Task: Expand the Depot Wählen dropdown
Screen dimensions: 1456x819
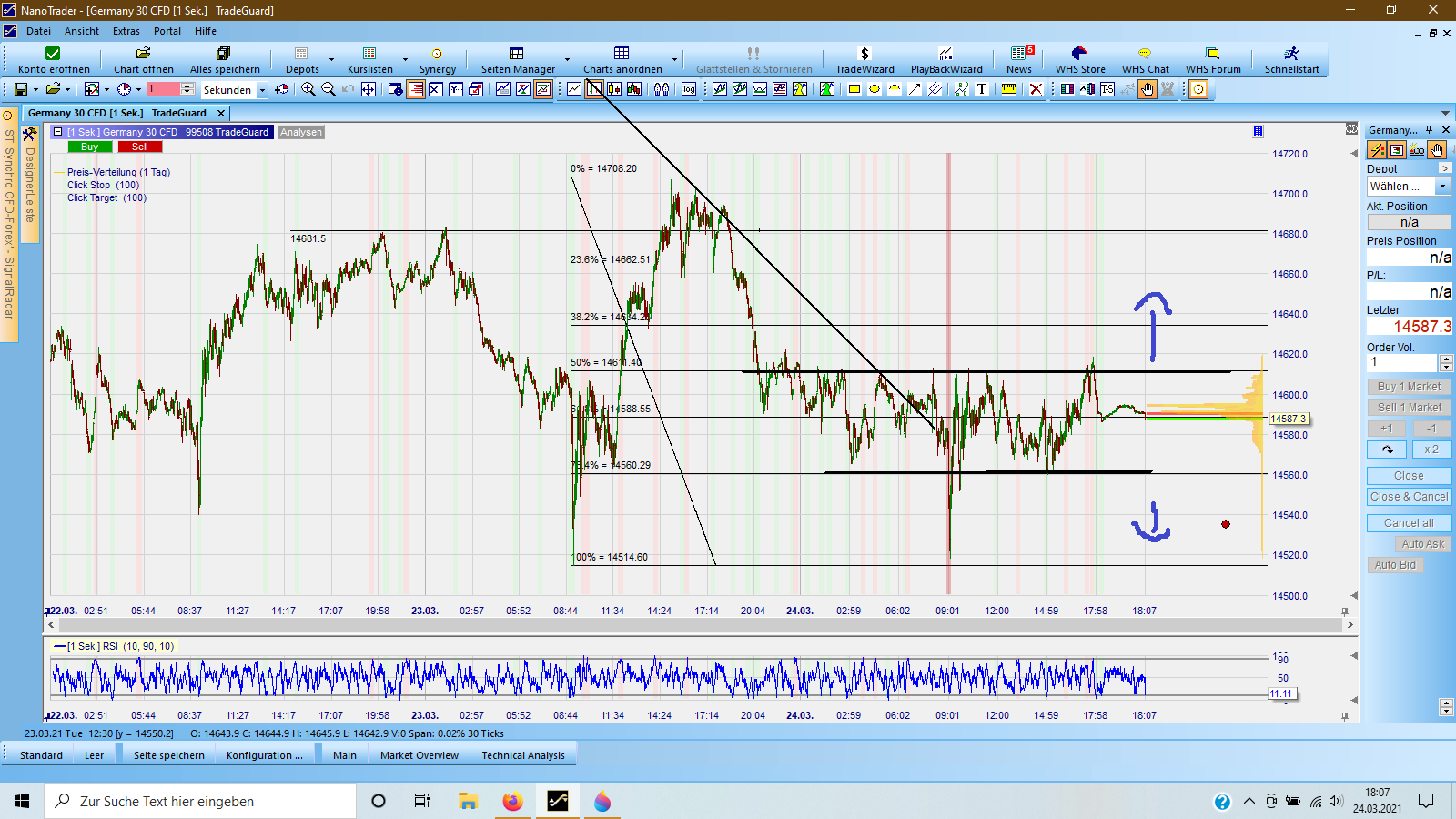Action: tap(1442, 187)
